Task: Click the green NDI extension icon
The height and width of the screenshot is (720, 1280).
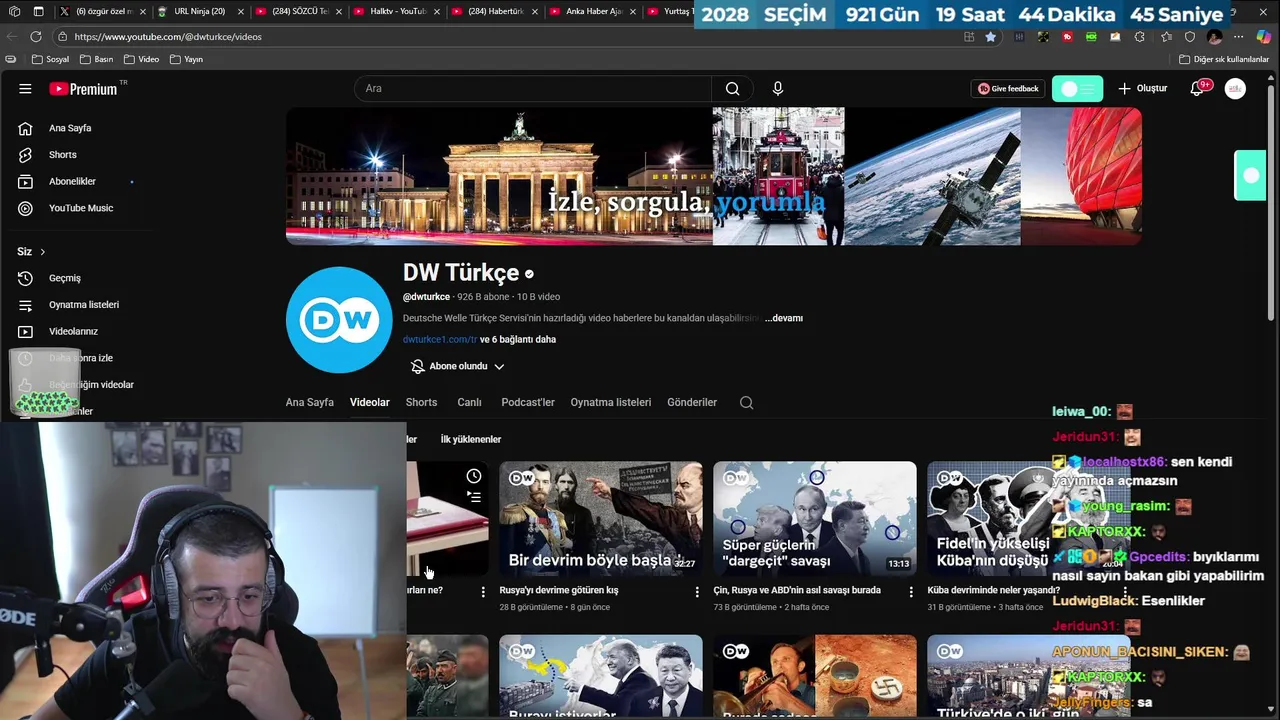Action: click(x=1091, y=36)
